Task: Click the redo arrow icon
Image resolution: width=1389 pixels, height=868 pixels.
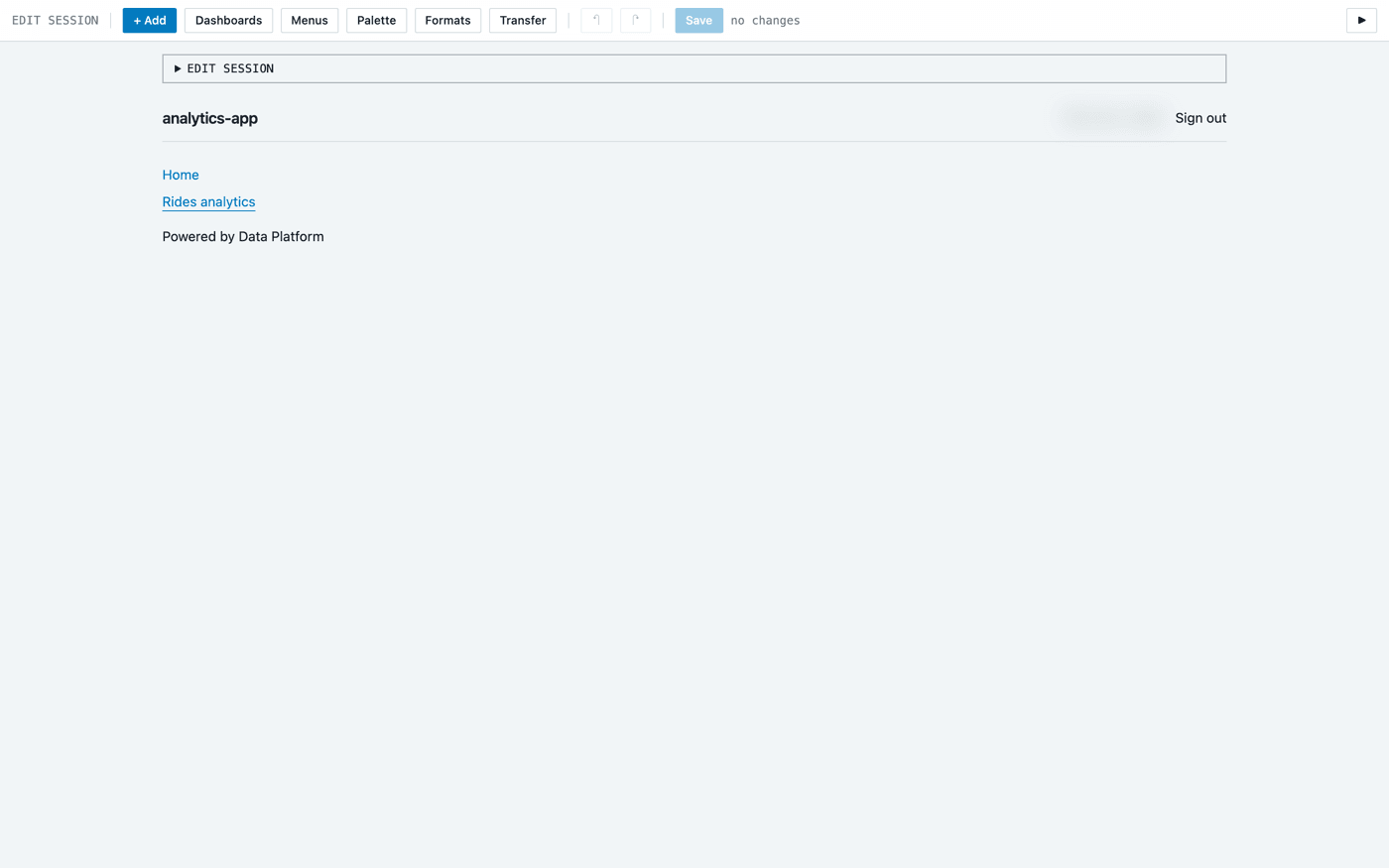Action: tap(635, 20)
